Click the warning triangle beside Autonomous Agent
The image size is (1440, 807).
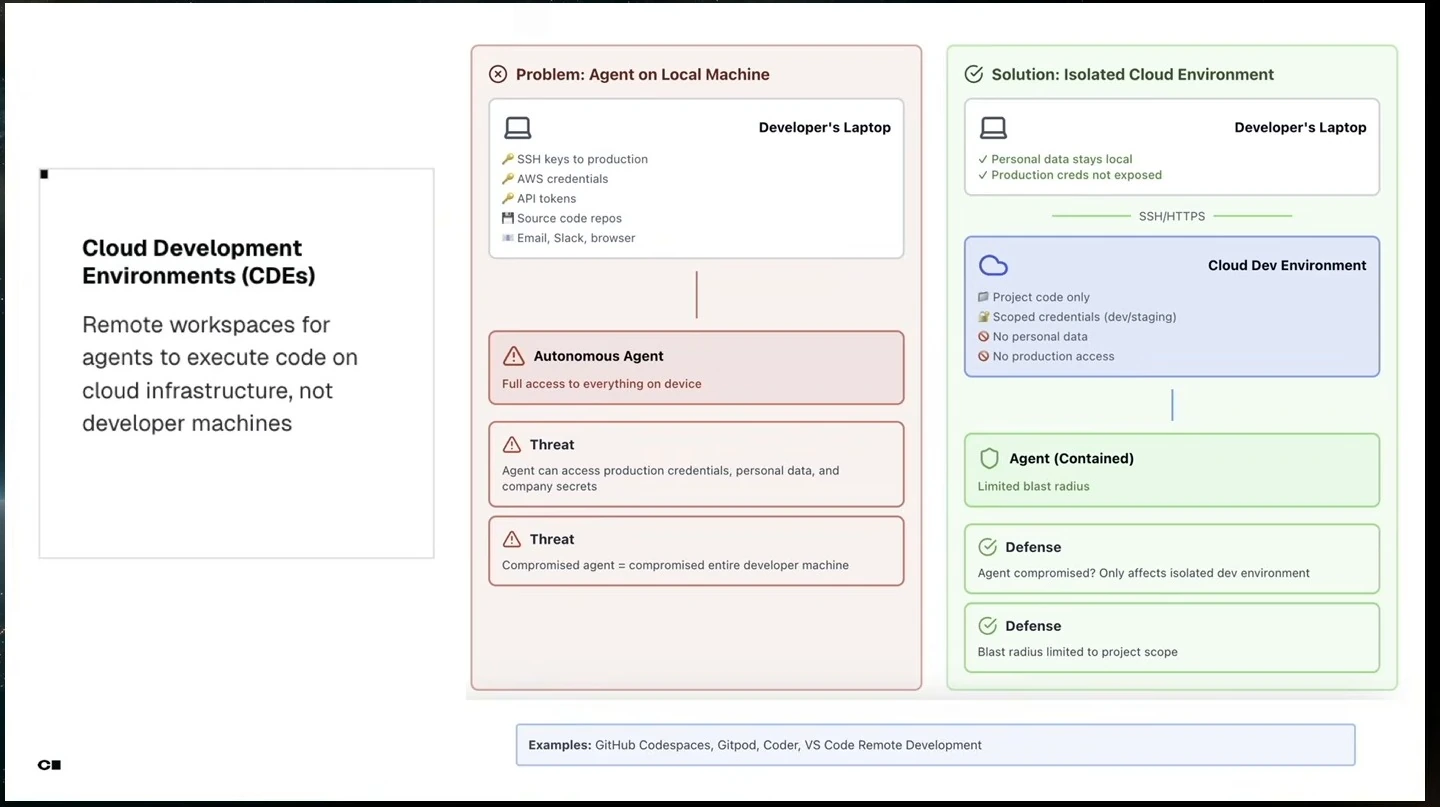pyautogui.click(x=514, y=356)
